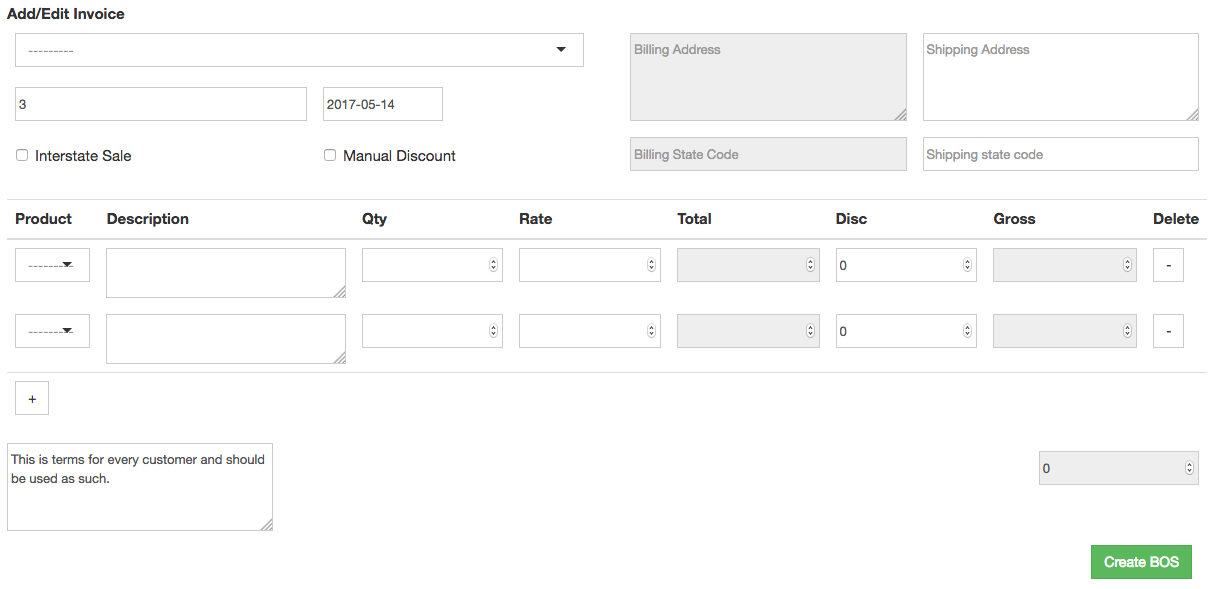Open the customer selection dropdown

click(x=300, y=50)
